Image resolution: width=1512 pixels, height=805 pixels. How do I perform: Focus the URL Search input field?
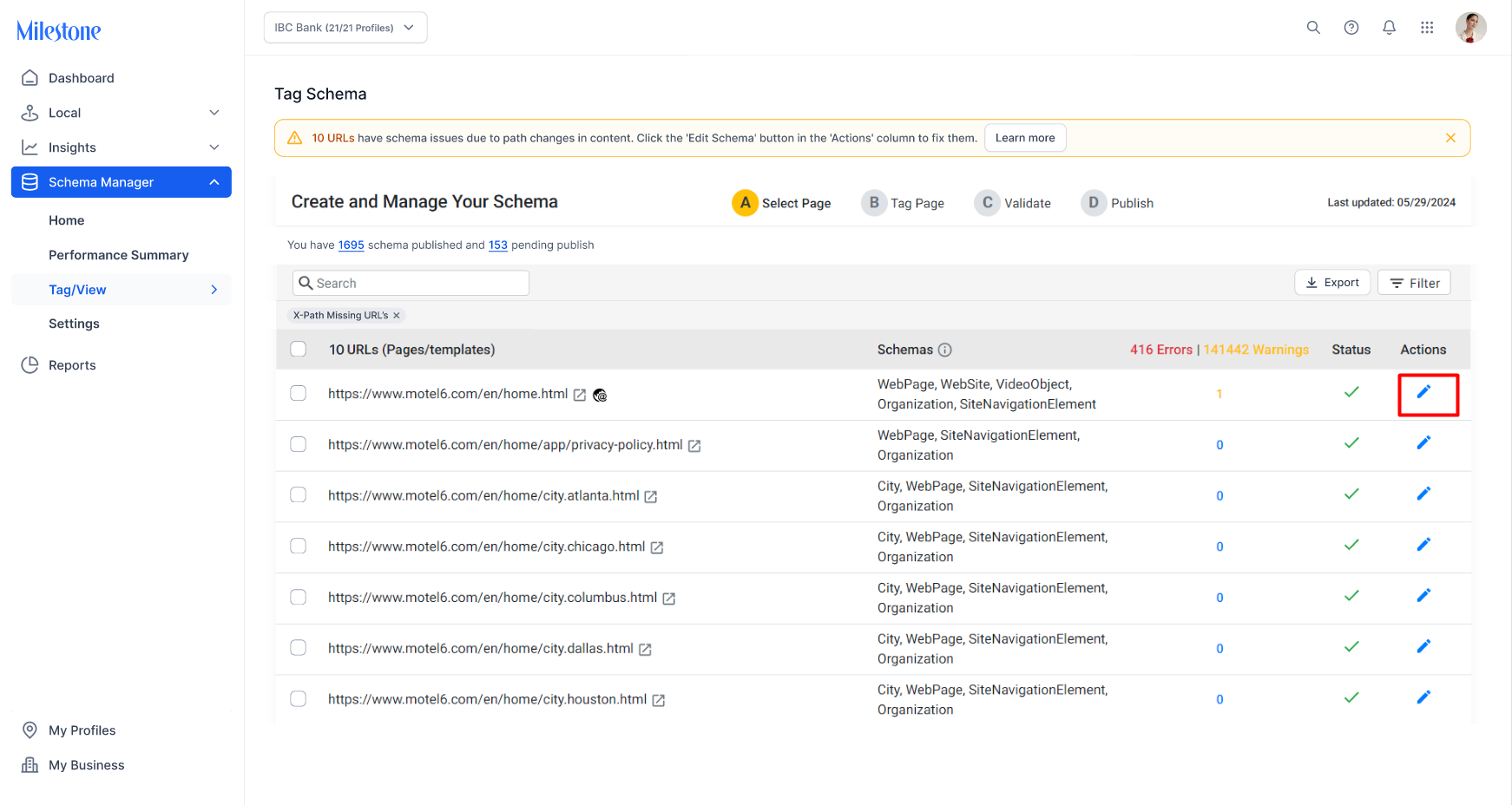pos(411,283)
